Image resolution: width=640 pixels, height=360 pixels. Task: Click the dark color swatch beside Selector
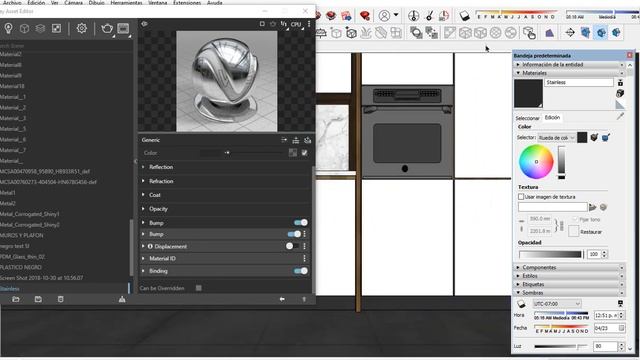[582, 138]
